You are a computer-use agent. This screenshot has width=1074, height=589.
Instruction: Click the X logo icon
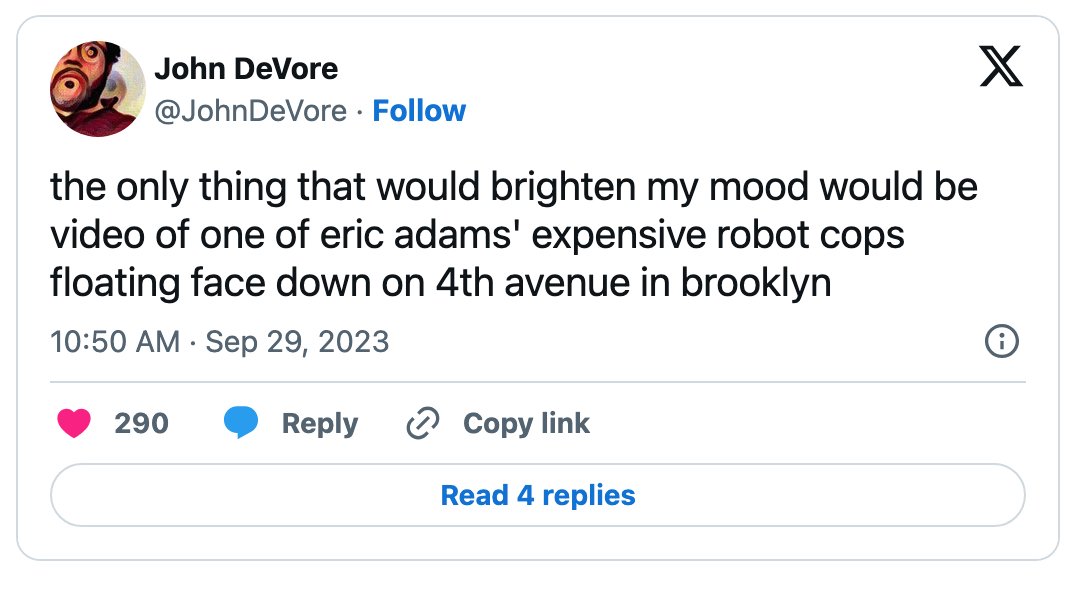pyautogui.click(x=1001, y=66)
